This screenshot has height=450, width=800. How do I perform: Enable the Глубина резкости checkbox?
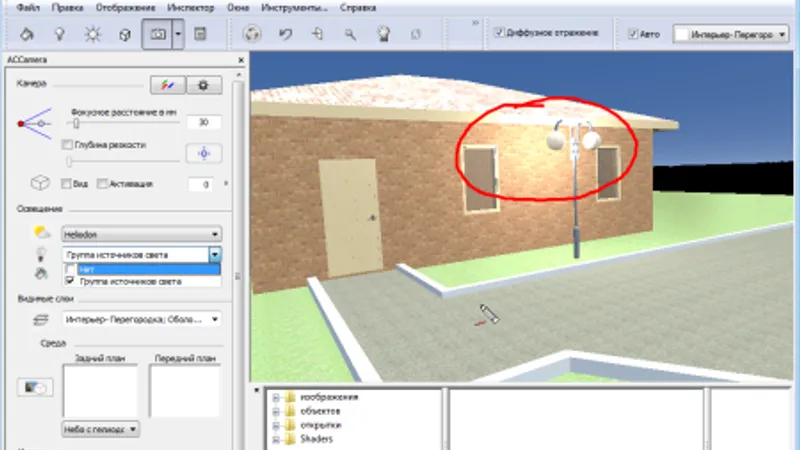coord(67,145)
